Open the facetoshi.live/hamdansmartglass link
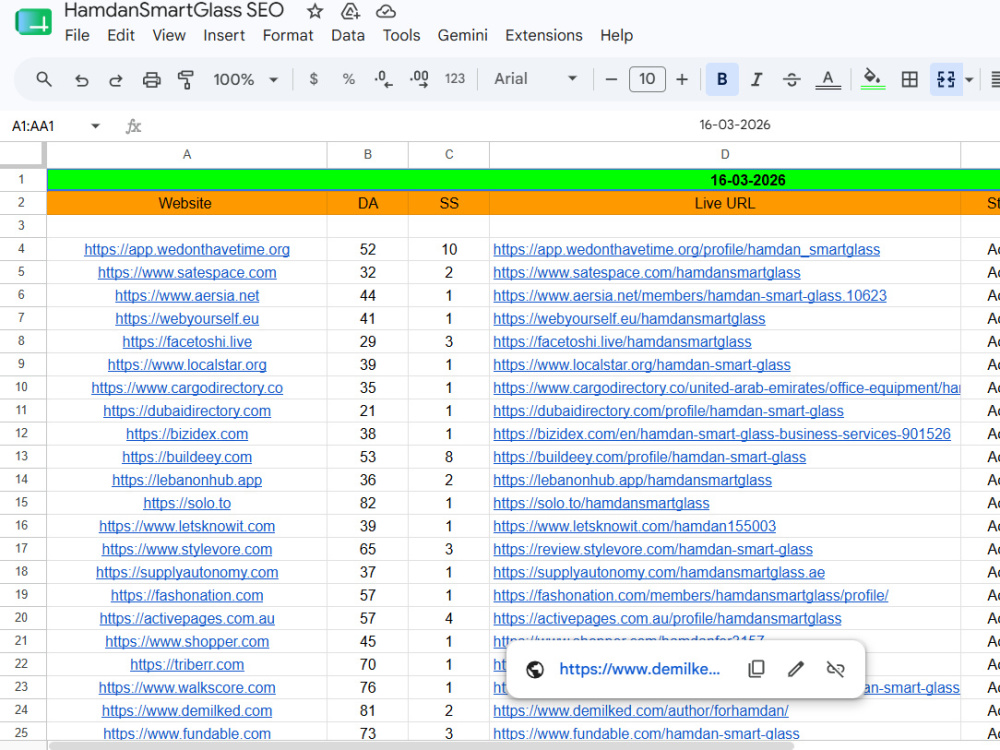 [x=622, y=342]
